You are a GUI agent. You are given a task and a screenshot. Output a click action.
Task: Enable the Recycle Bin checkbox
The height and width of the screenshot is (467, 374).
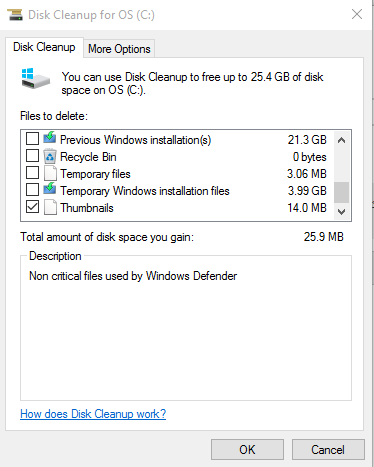coord(32,156)
